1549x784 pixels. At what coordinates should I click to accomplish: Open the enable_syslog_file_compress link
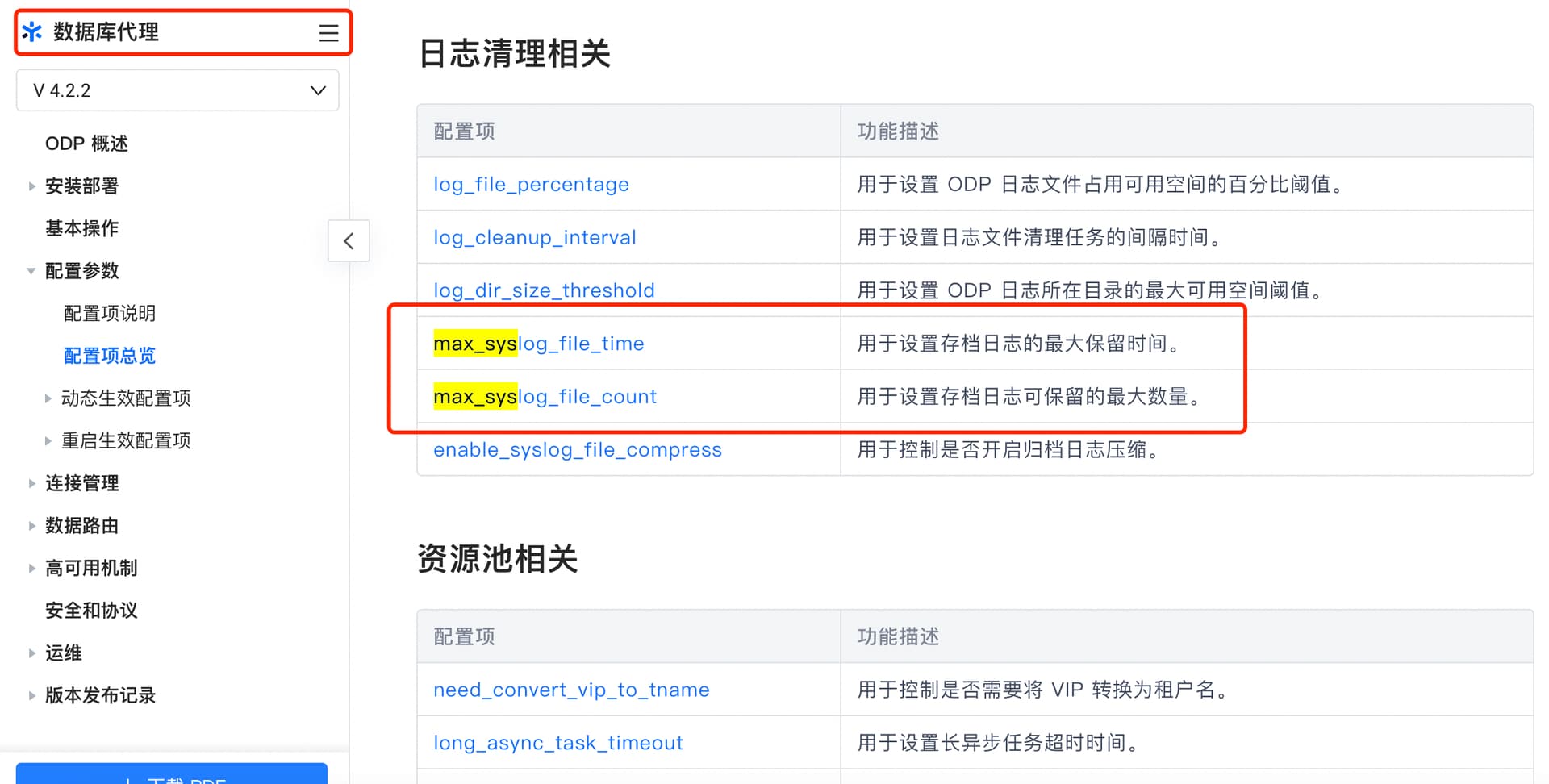pyautogui.click(x=578, y=450)
